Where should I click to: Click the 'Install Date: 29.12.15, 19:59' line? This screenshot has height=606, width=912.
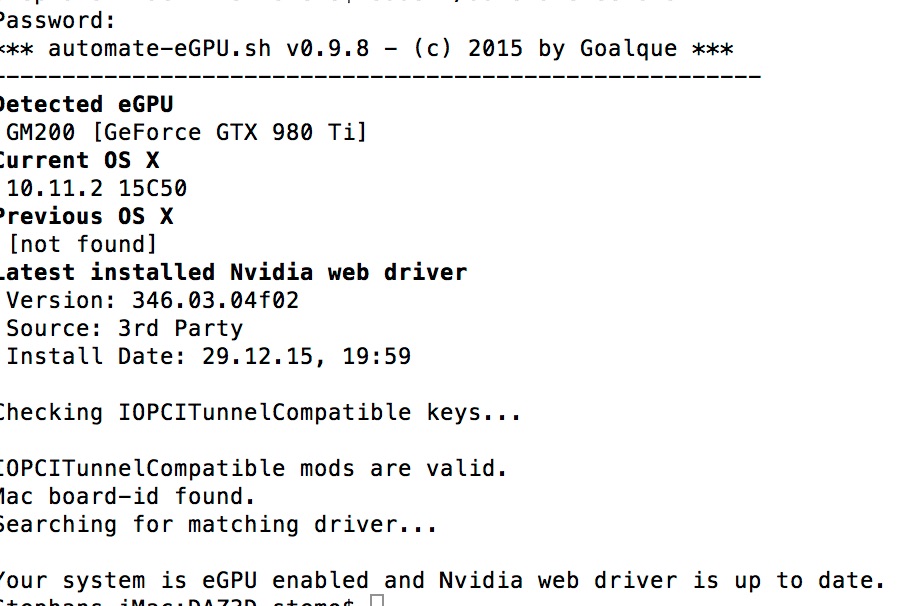pos(208,357)
